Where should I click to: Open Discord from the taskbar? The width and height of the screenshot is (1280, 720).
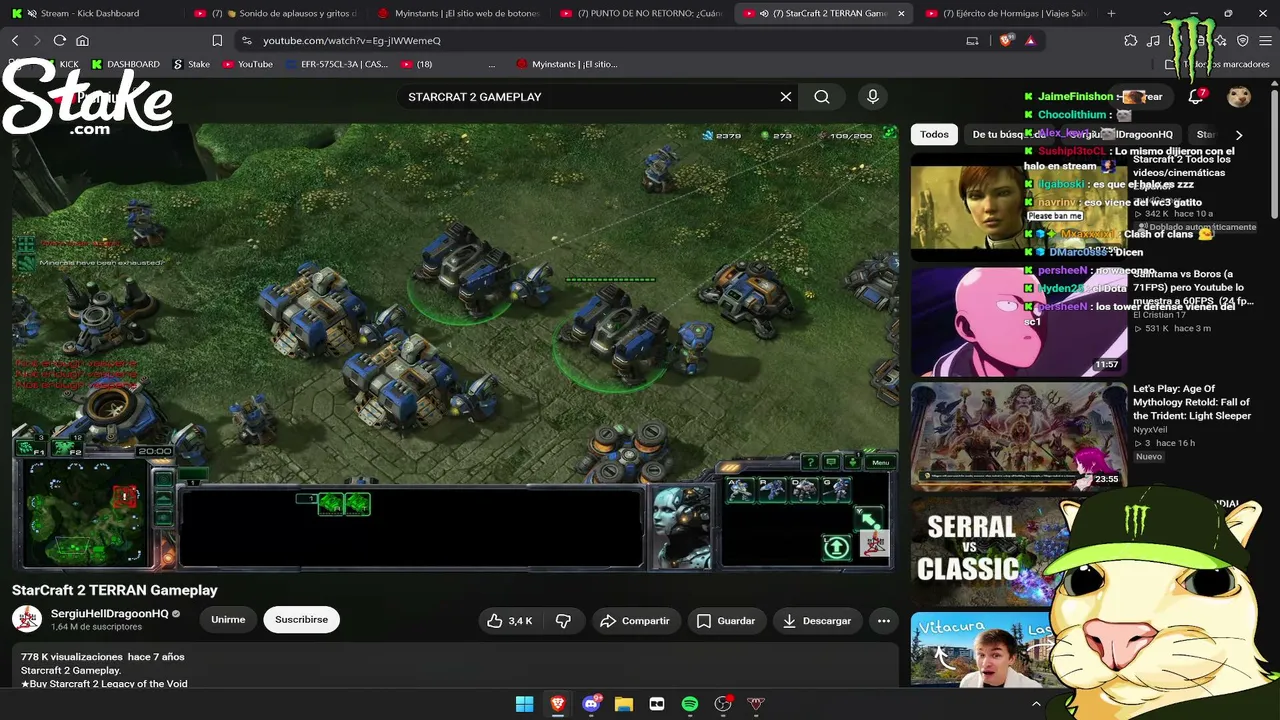click(591, 704)
